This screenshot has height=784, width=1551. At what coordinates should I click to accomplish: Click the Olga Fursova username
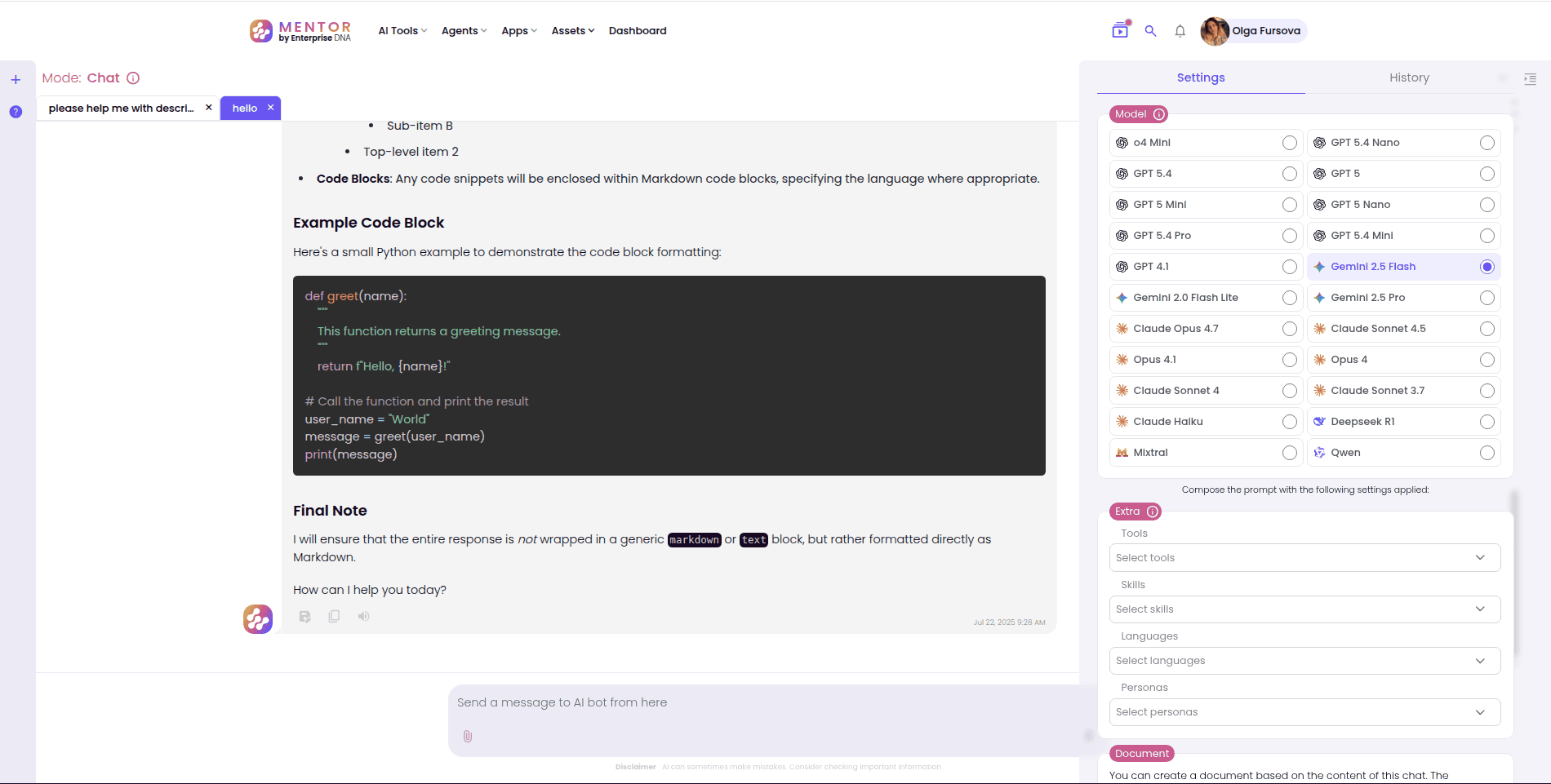click(x=1266, y=31)
